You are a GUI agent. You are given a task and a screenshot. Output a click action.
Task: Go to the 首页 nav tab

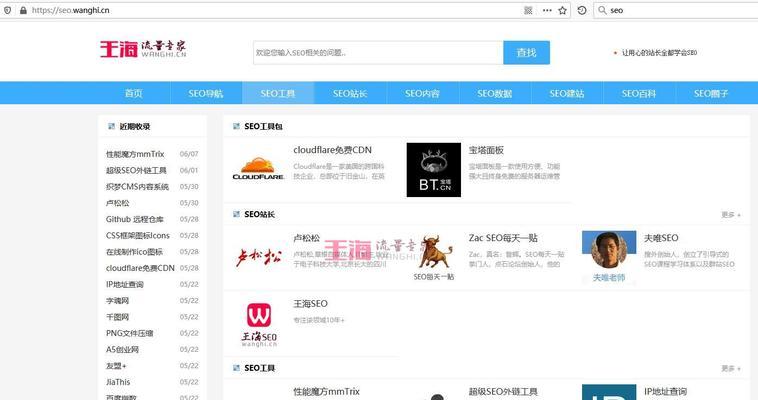(x=134, y=93)
